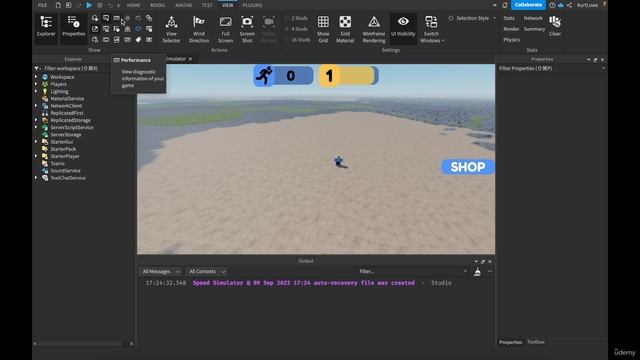
Task: Click the New file icon
Action: 58,5
